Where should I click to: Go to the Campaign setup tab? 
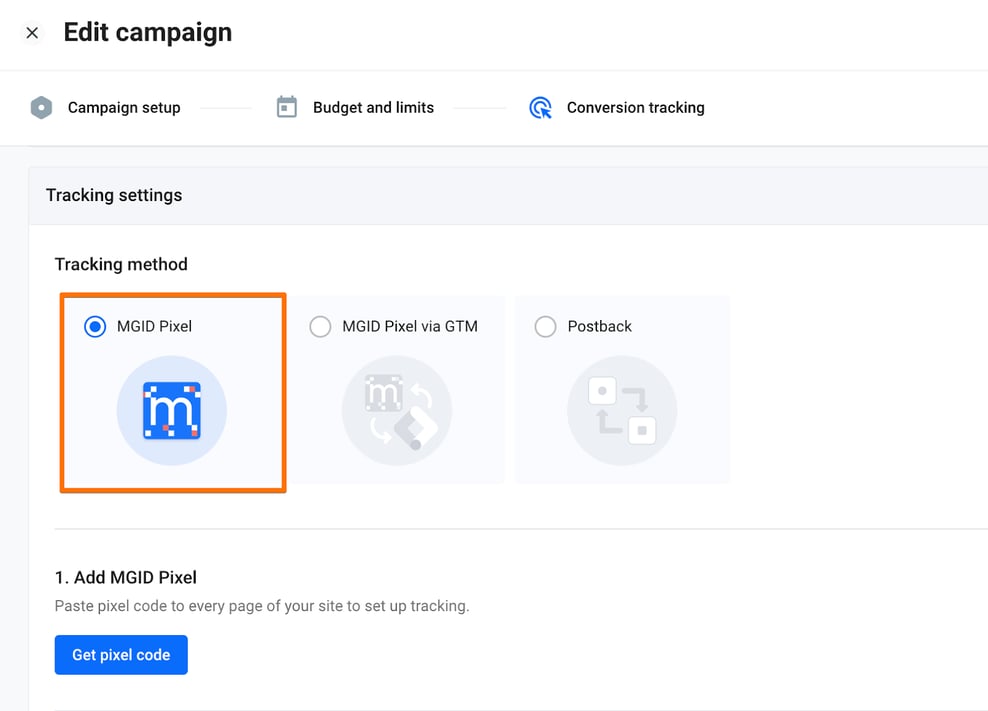pyautogui.click(x=124, y=107)
